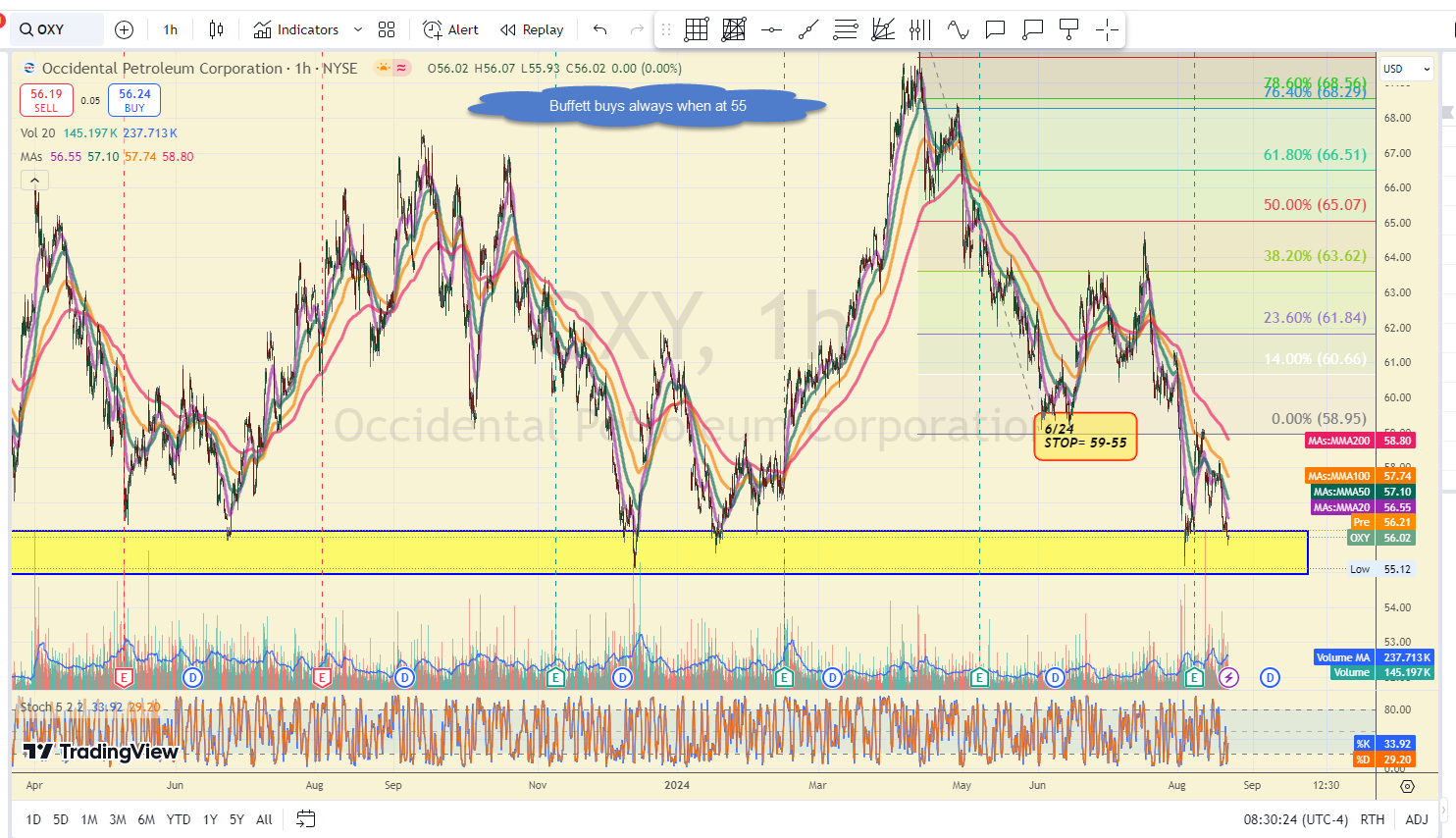Open symbol search showing OXY
This screenshot has height=838, width=1456.
click(57, 29)
